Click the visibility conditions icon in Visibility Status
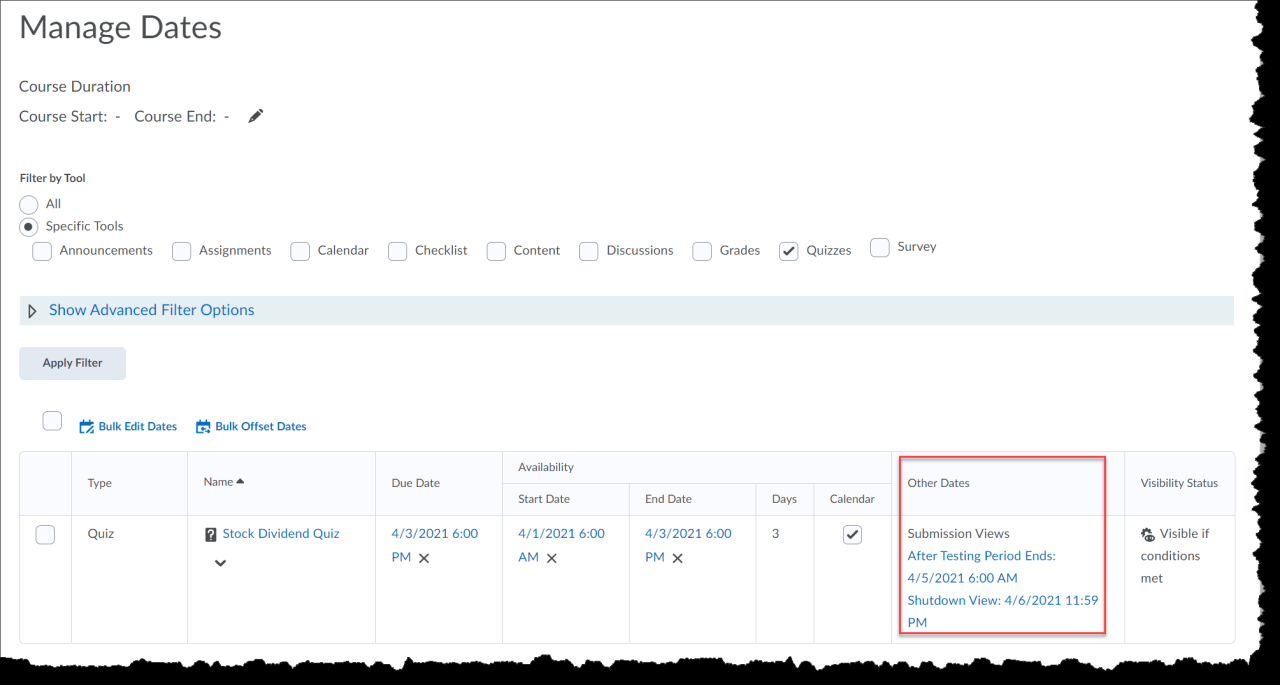Viewport: 1280px width, 685px height. click(x=1148, y=533)
